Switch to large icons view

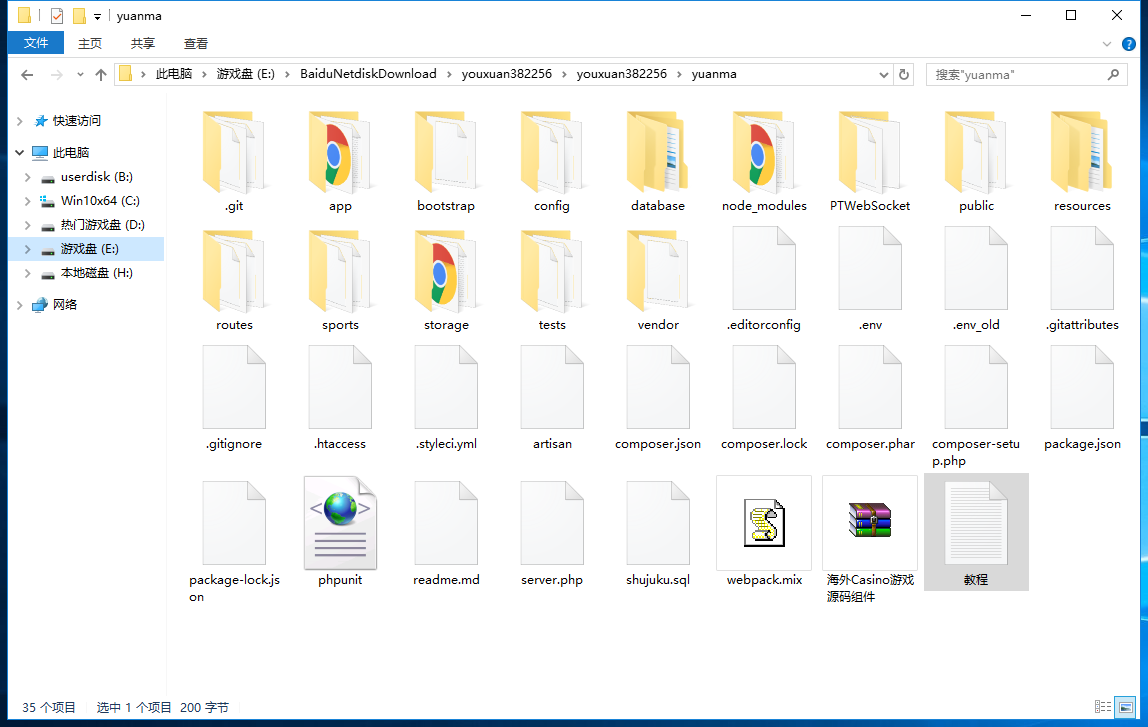tap(1125, 707)
